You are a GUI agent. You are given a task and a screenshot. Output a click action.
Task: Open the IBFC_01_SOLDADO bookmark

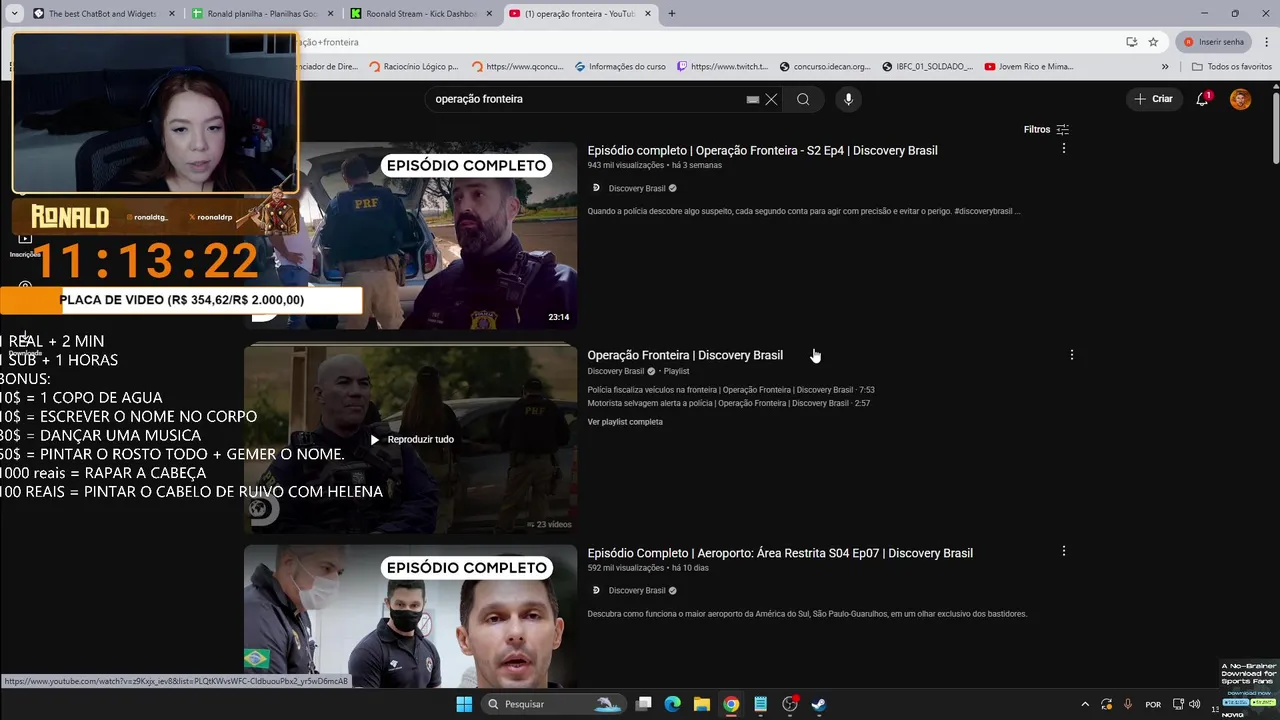(928, 67)
